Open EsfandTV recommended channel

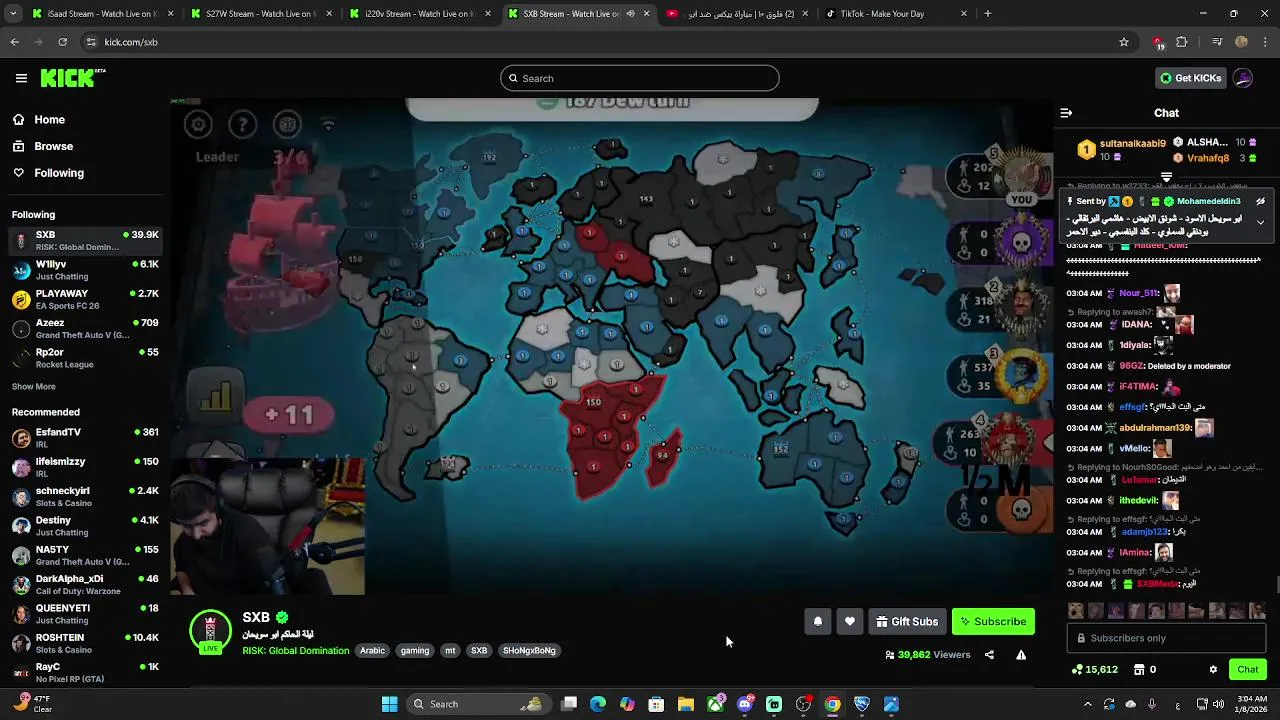pyautogui.click(x=85, y=438)
